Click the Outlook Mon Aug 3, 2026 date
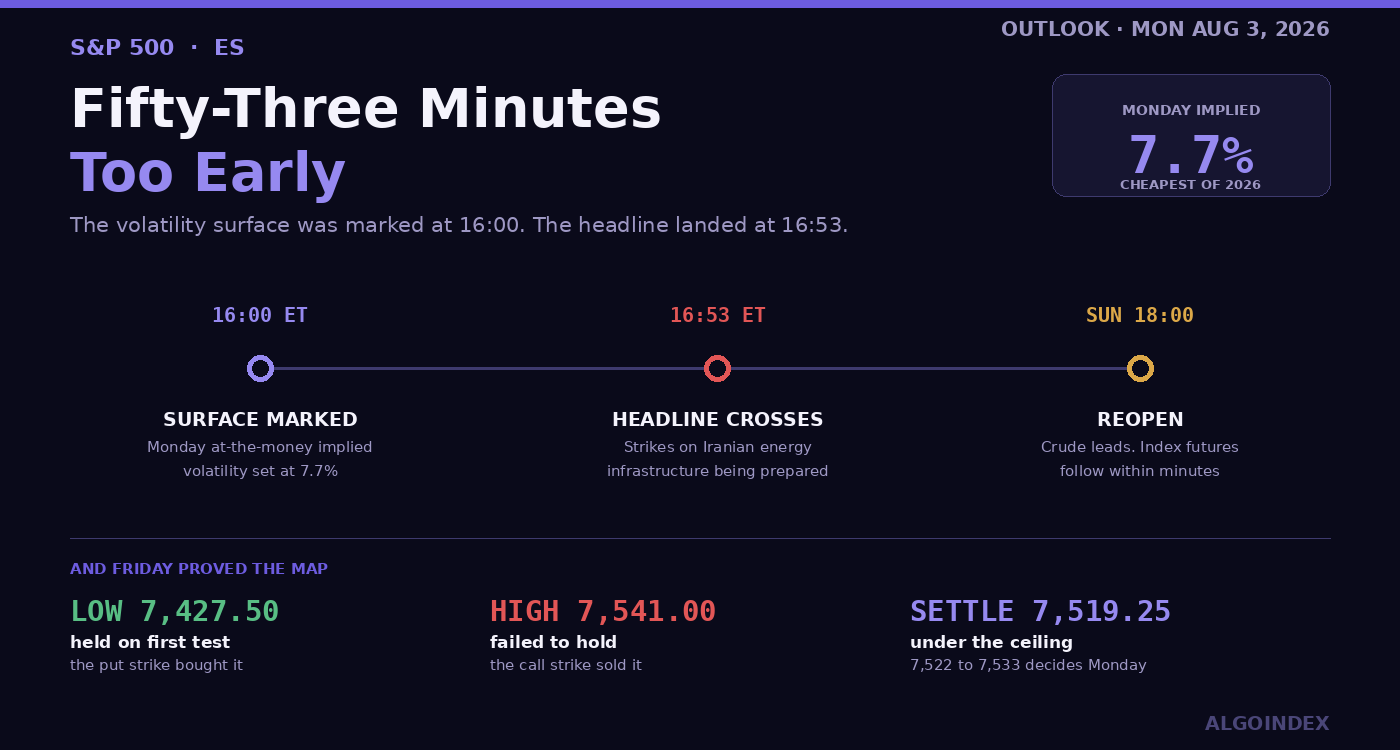 coord(1165,29)
